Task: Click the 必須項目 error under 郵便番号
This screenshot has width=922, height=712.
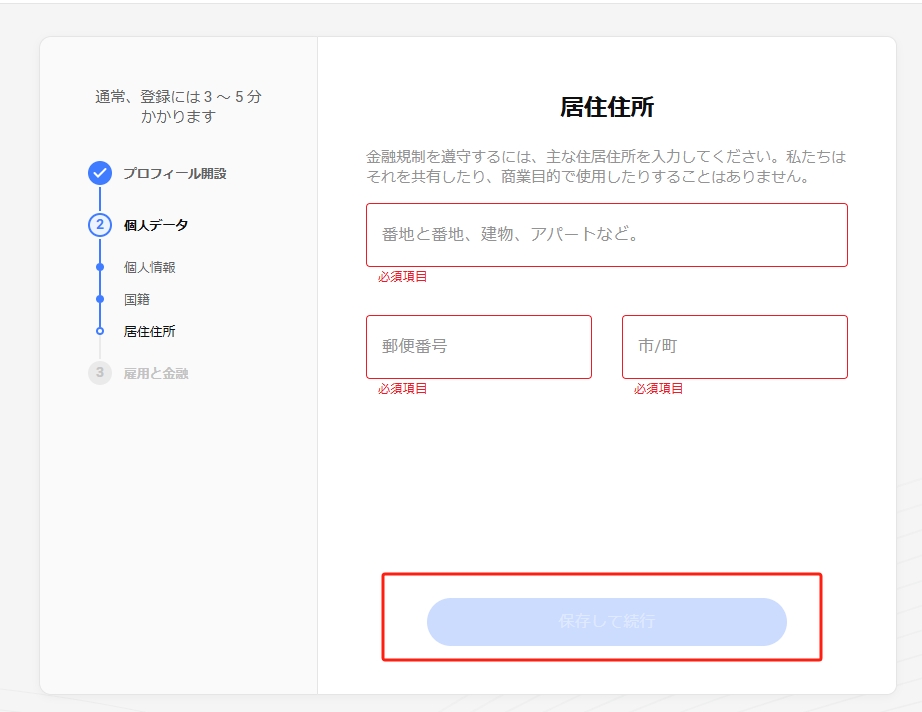Action: click(402, 389)
